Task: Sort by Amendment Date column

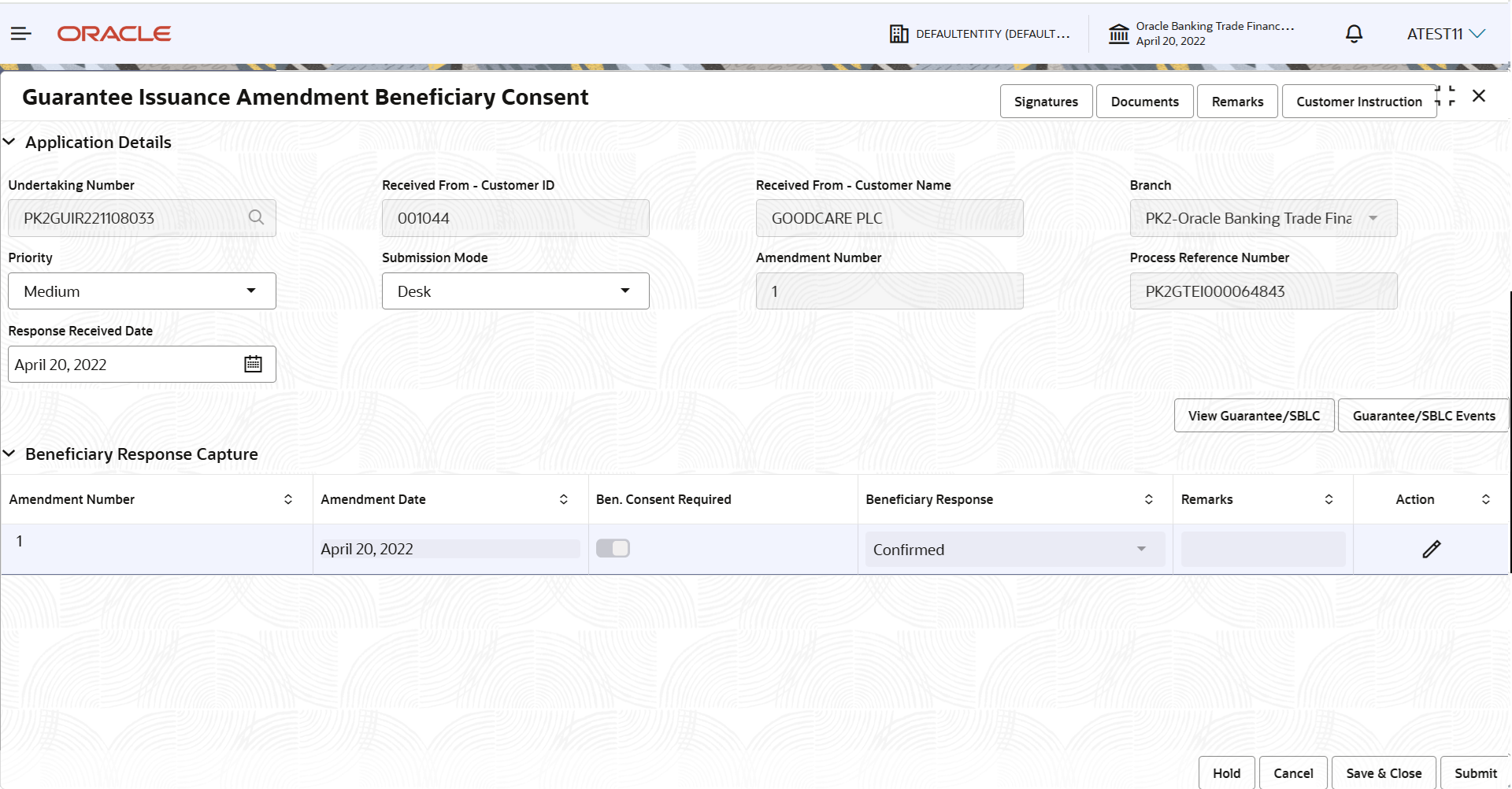Action: click(564, 499)
